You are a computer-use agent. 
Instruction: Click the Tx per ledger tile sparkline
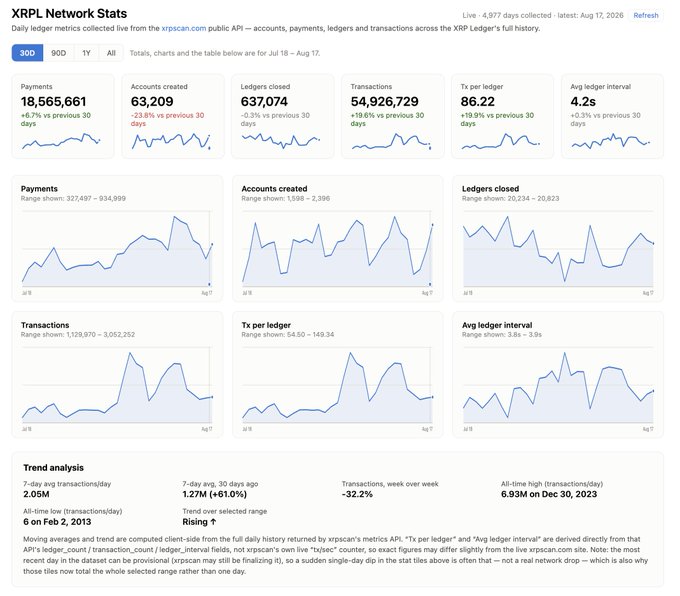click(x=500, y=141)
